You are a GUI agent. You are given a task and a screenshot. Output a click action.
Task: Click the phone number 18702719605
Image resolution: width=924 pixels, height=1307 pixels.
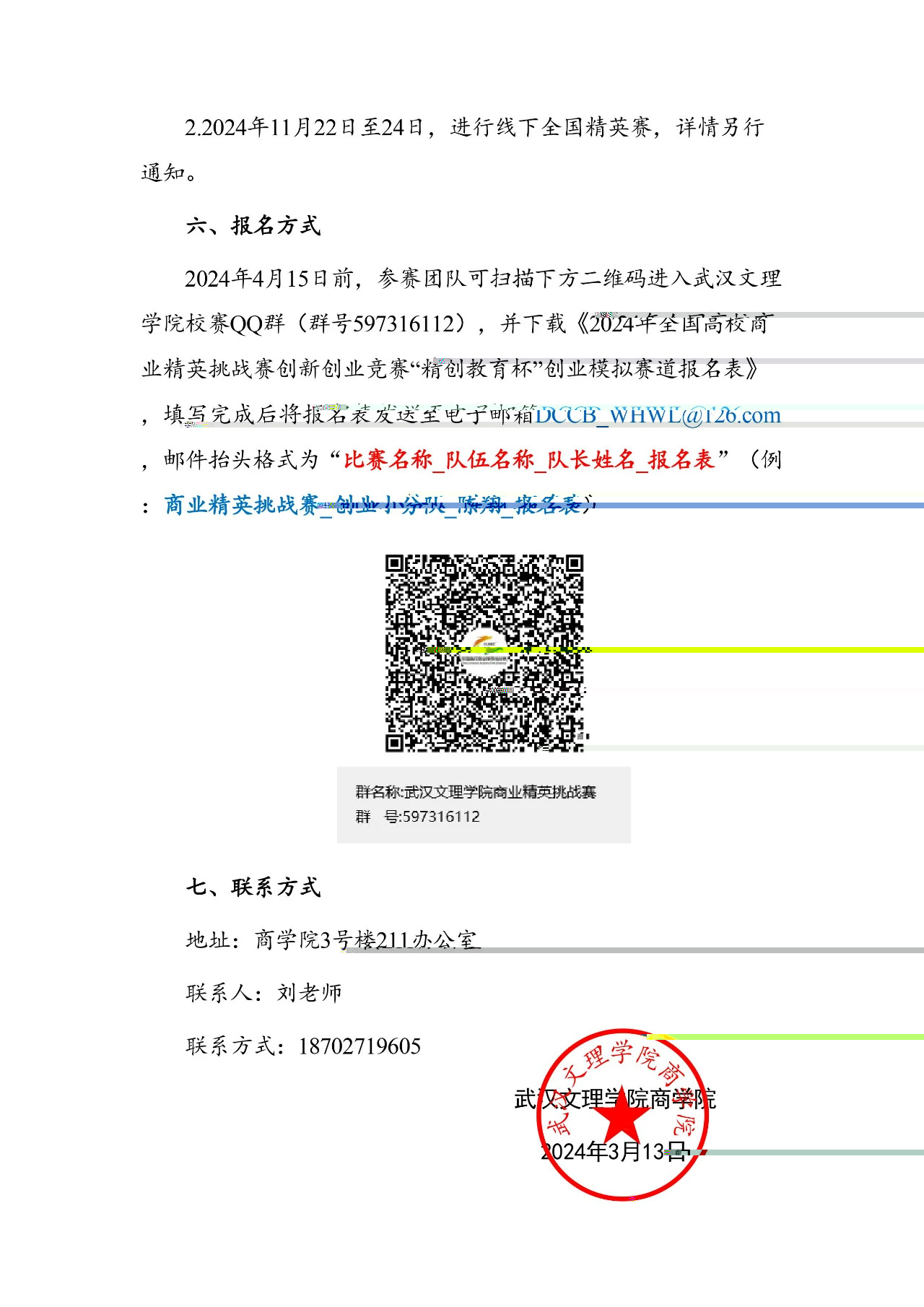[359, 1046]
